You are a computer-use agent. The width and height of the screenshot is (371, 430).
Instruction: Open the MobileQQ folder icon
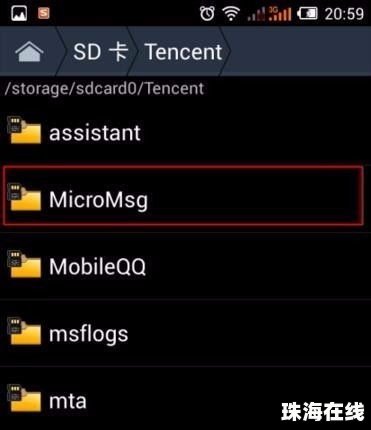(x=24, y=264)
